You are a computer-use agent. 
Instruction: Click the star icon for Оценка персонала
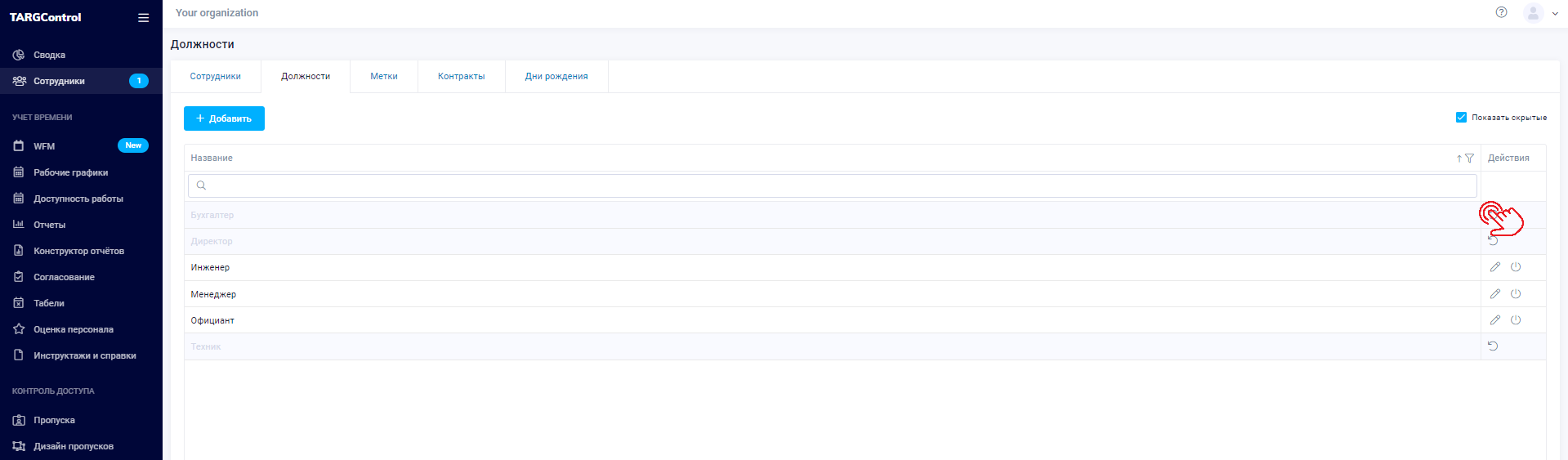19,329
